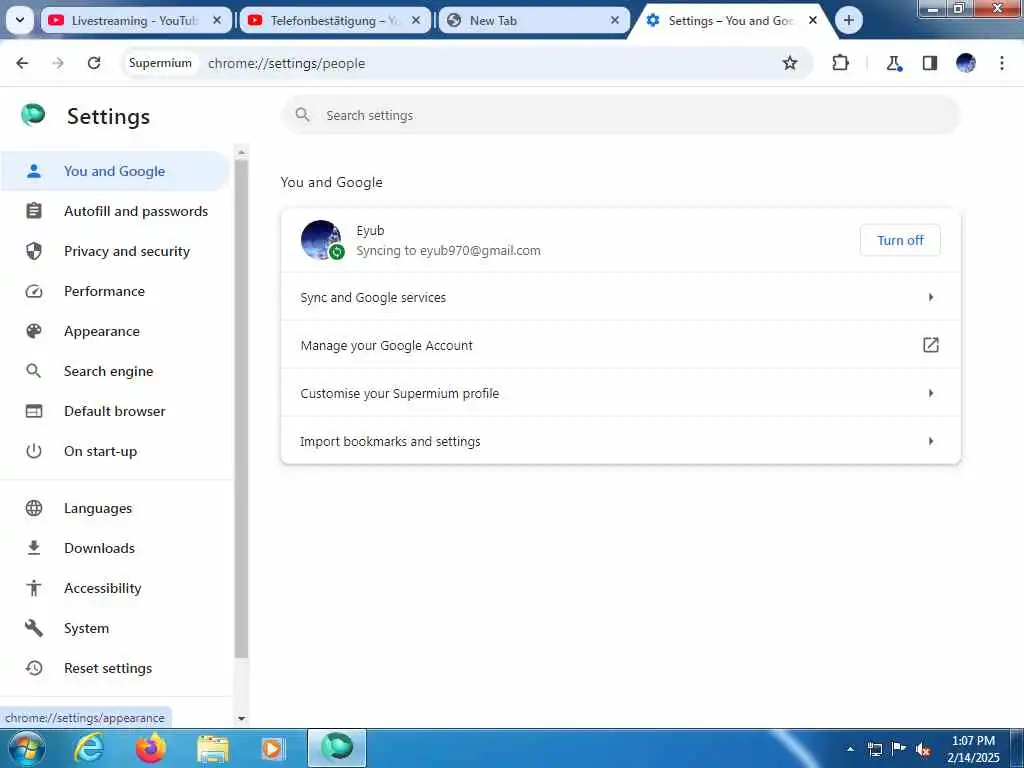Click the Search settings field
Image resolution: width=1024 pixels, height=768 pixels.
(620, 115)
